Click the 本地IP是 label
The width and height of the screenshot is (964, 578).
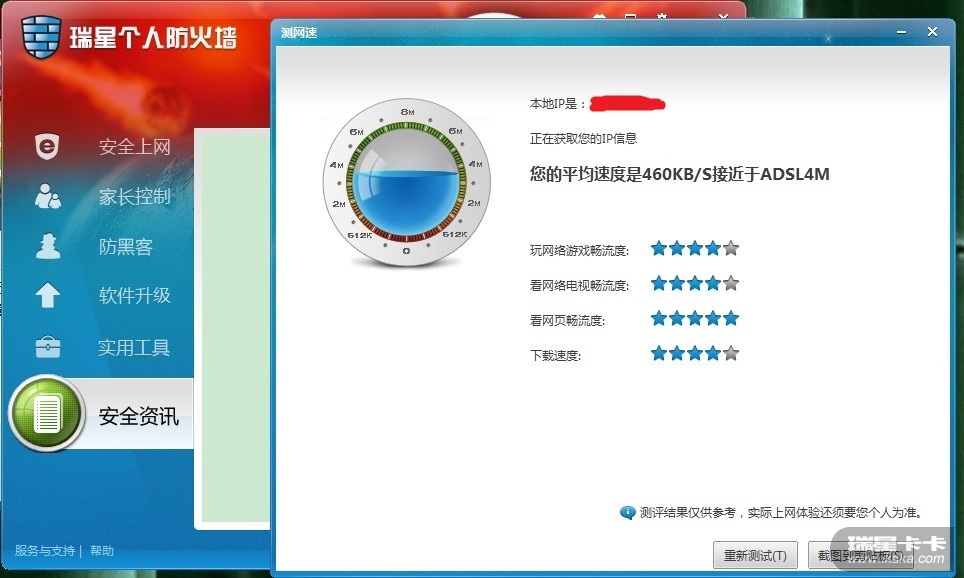558,104
